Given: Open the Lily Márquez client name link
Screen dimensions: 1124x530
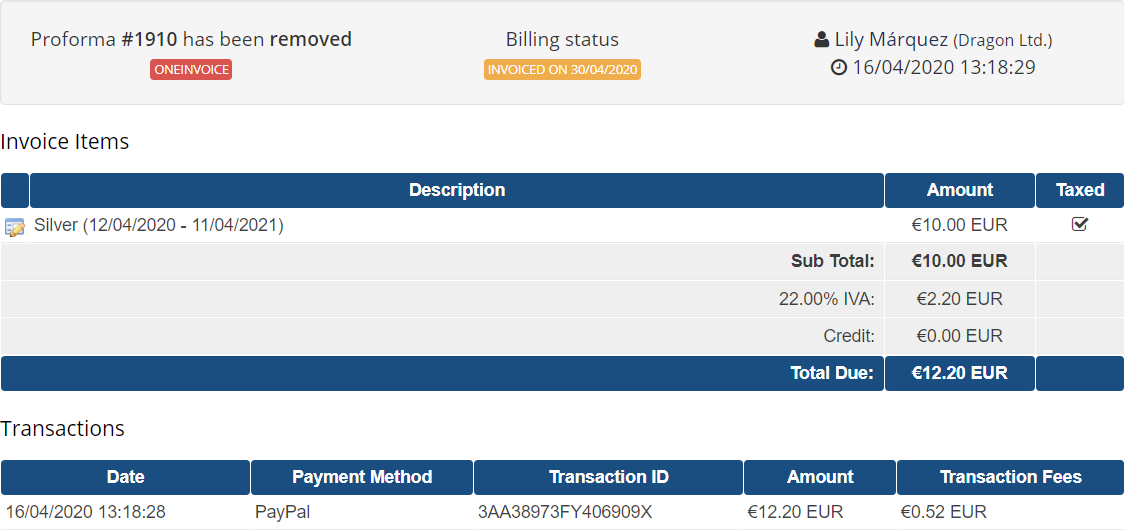Looking at the screenshot, I should [x=891, y=40].
